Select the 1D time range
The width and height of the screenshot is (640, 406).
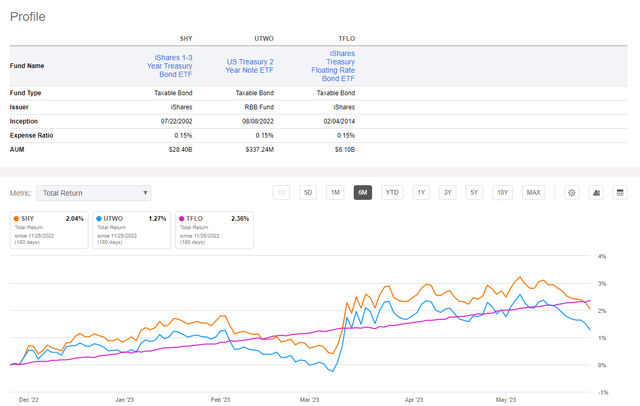point(281,193)
